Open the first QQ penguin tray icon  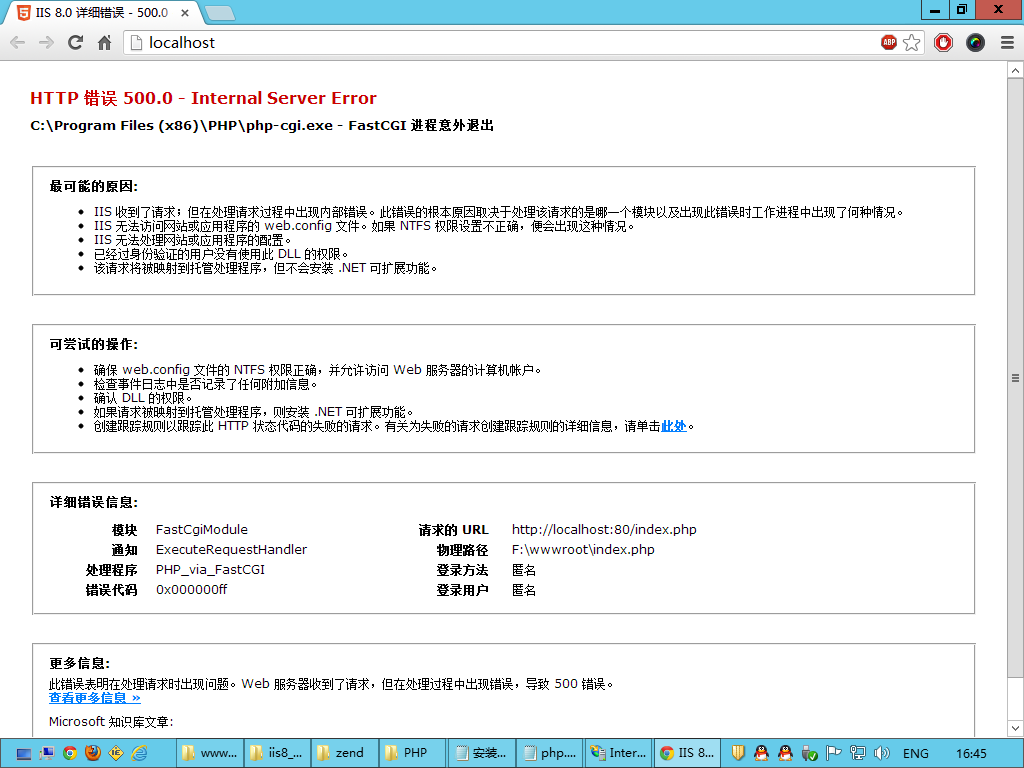pyautogui.click(x=761, y=754)
